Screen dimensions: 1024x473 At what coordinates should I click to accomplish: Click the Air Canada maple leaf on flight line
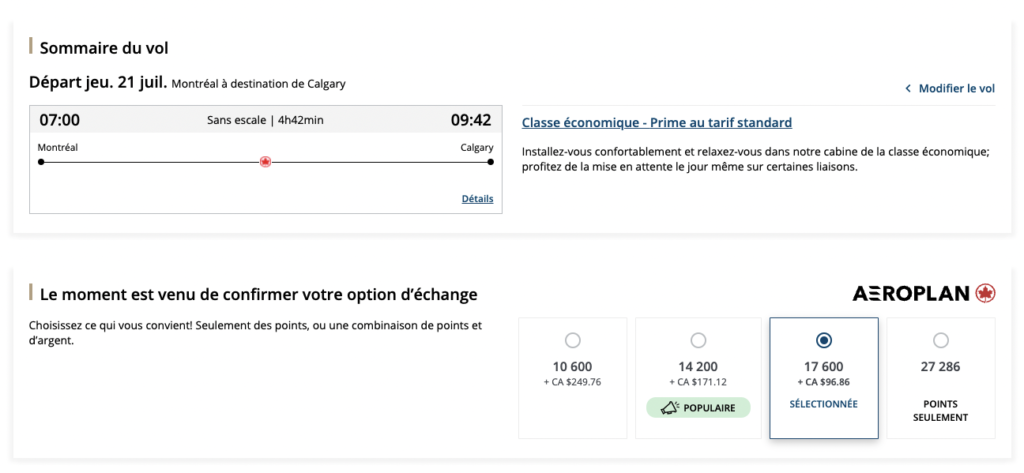pos(265,161)
